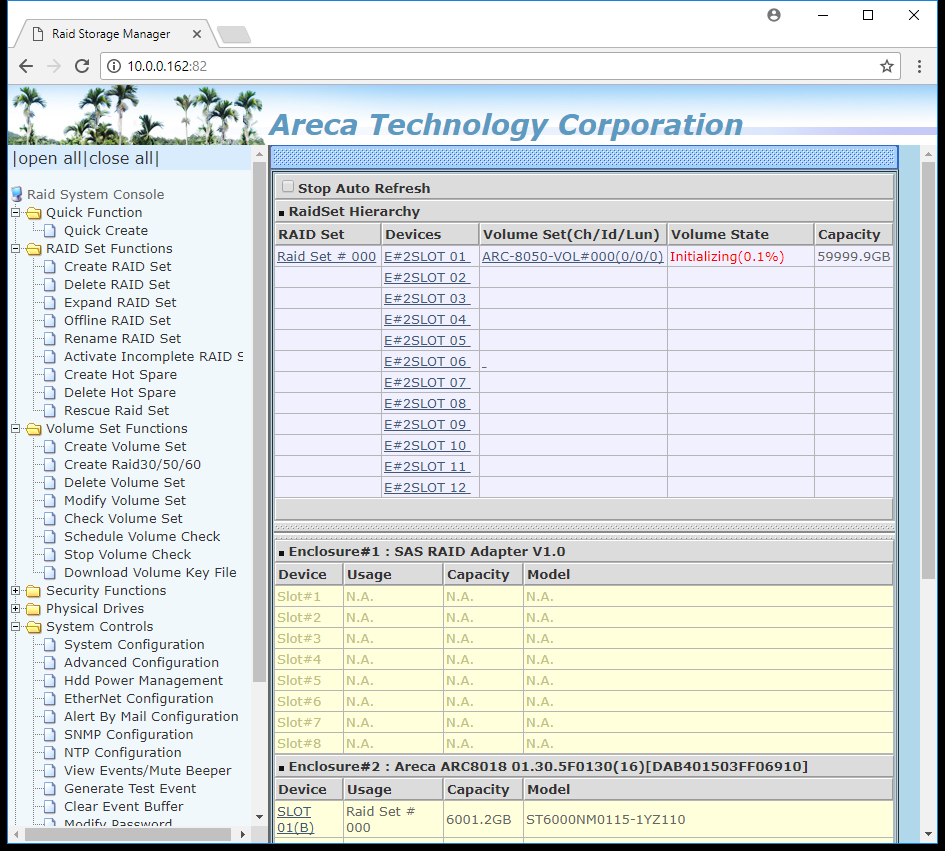This screenshot has height=851, width=945.
Task: Click the page reload icon
Action: tap(81, 66)
